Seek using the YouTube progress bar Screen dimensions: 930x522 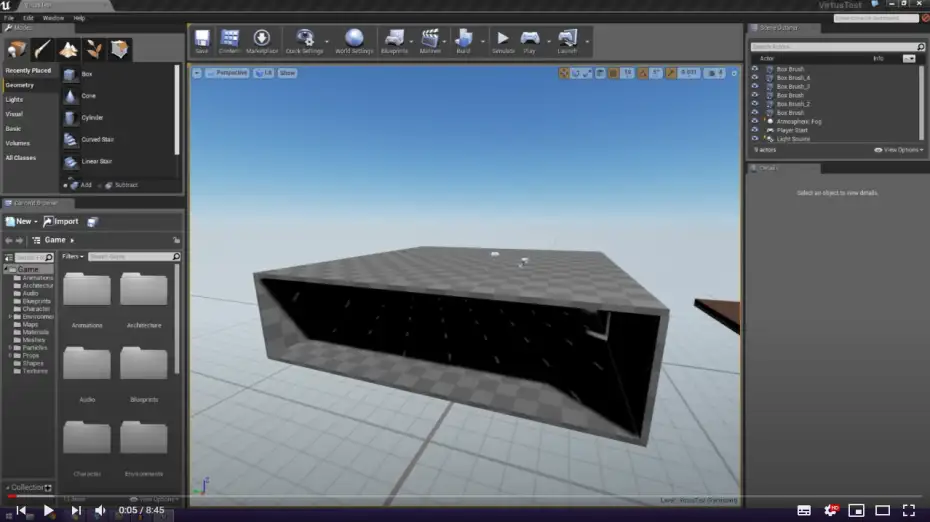[465, 496]
